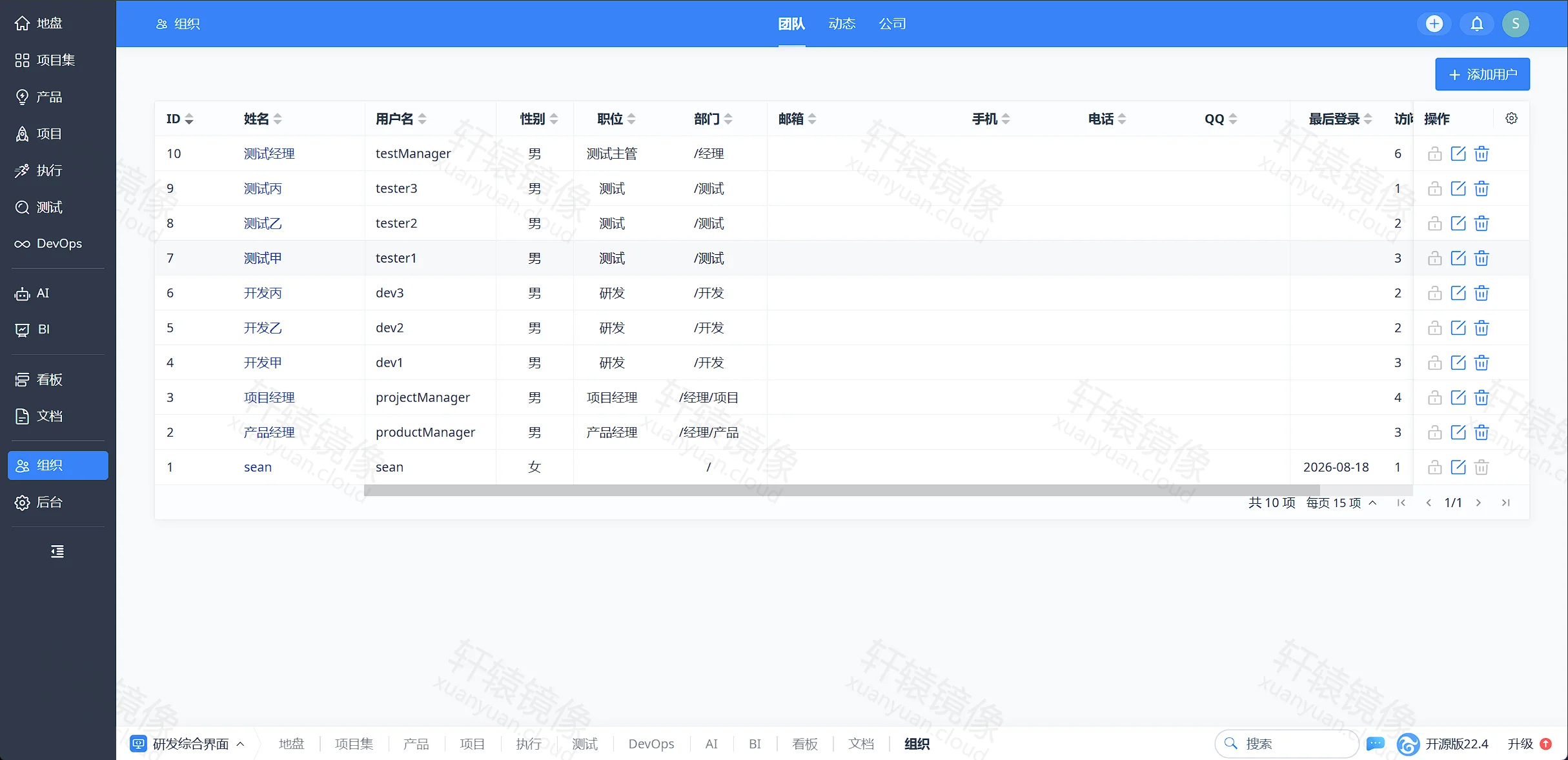Delete user productManager

click(1481, 432)
